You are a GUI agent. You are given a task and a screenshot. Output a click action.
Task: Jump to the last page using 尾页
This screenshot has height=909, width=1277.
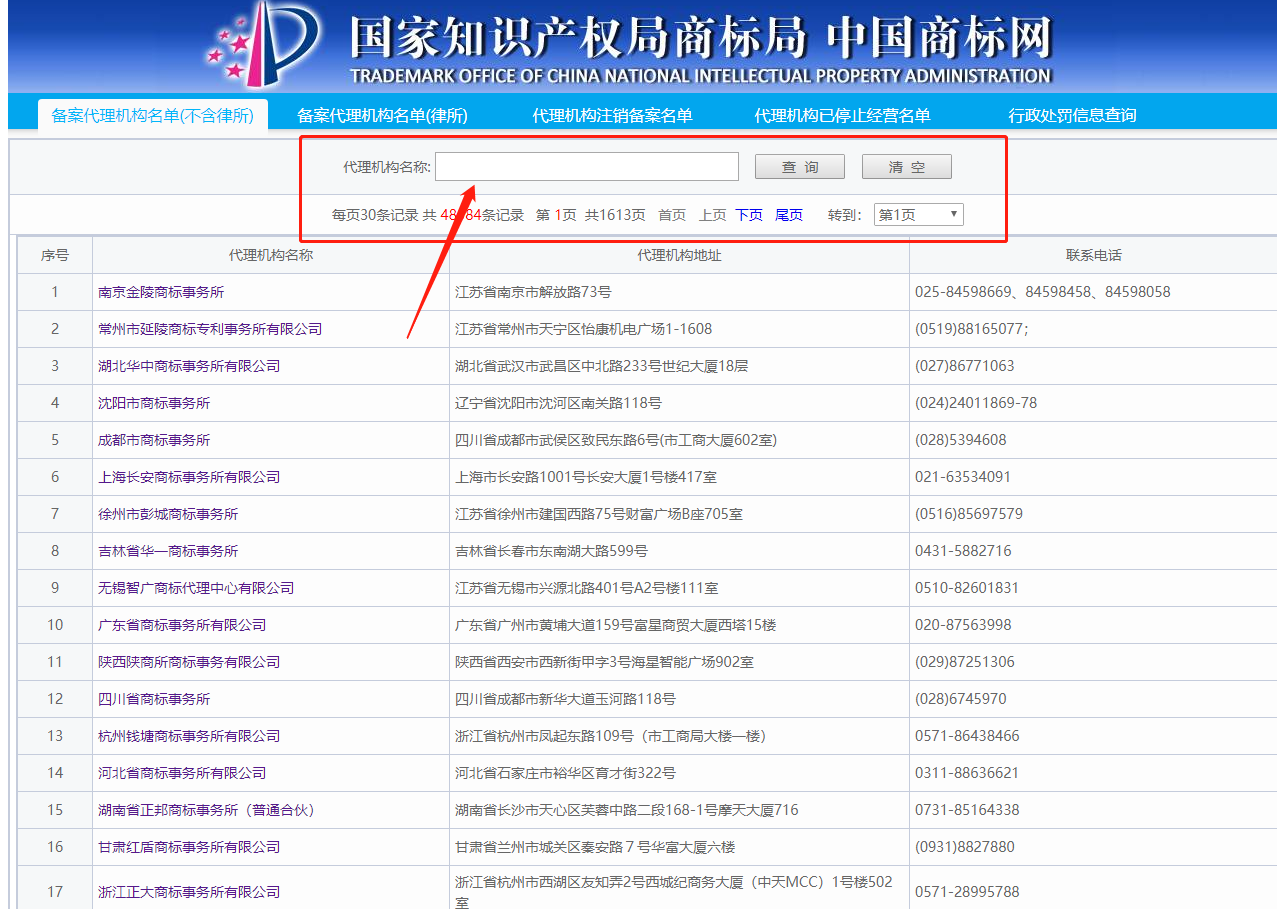(x=788, y=214)
